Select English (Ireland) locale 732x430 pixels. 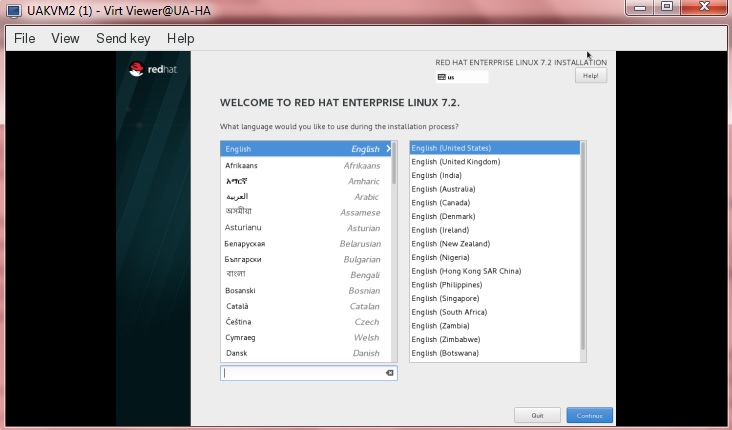pyautogui.click(x=495, y=230)
